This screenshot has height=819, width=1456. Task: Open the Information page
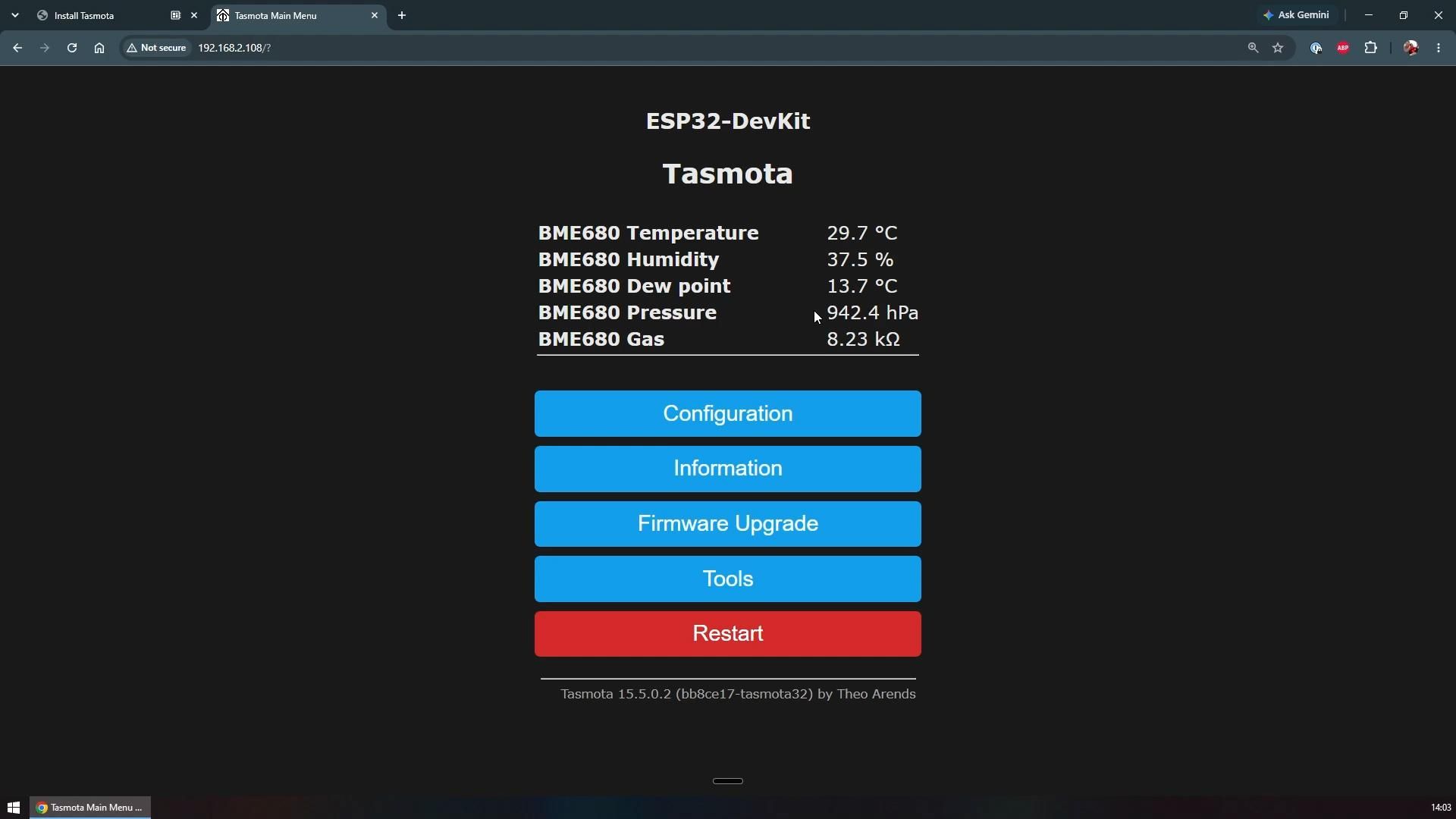(728, 469)
